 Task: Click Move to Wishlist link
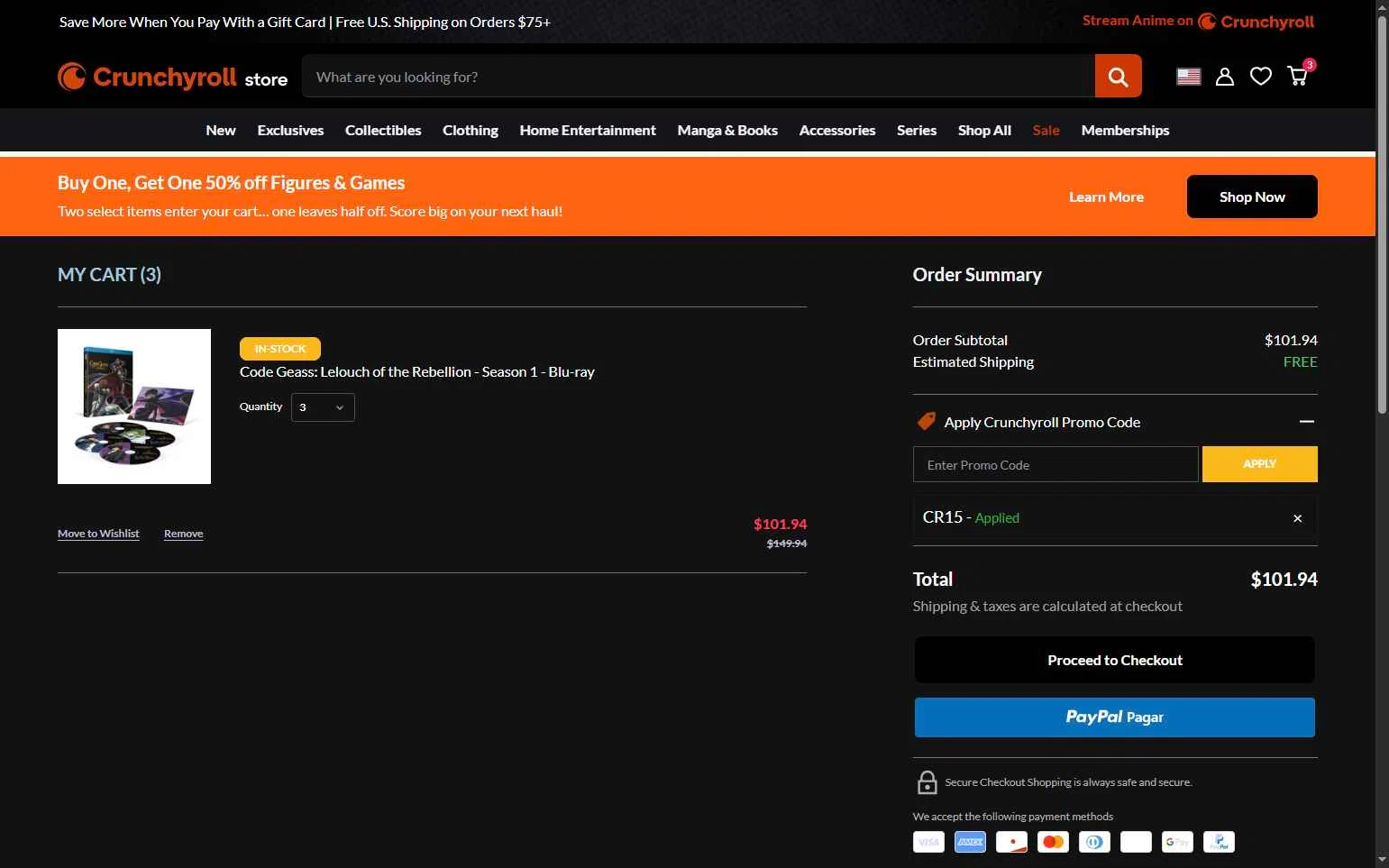98,534
